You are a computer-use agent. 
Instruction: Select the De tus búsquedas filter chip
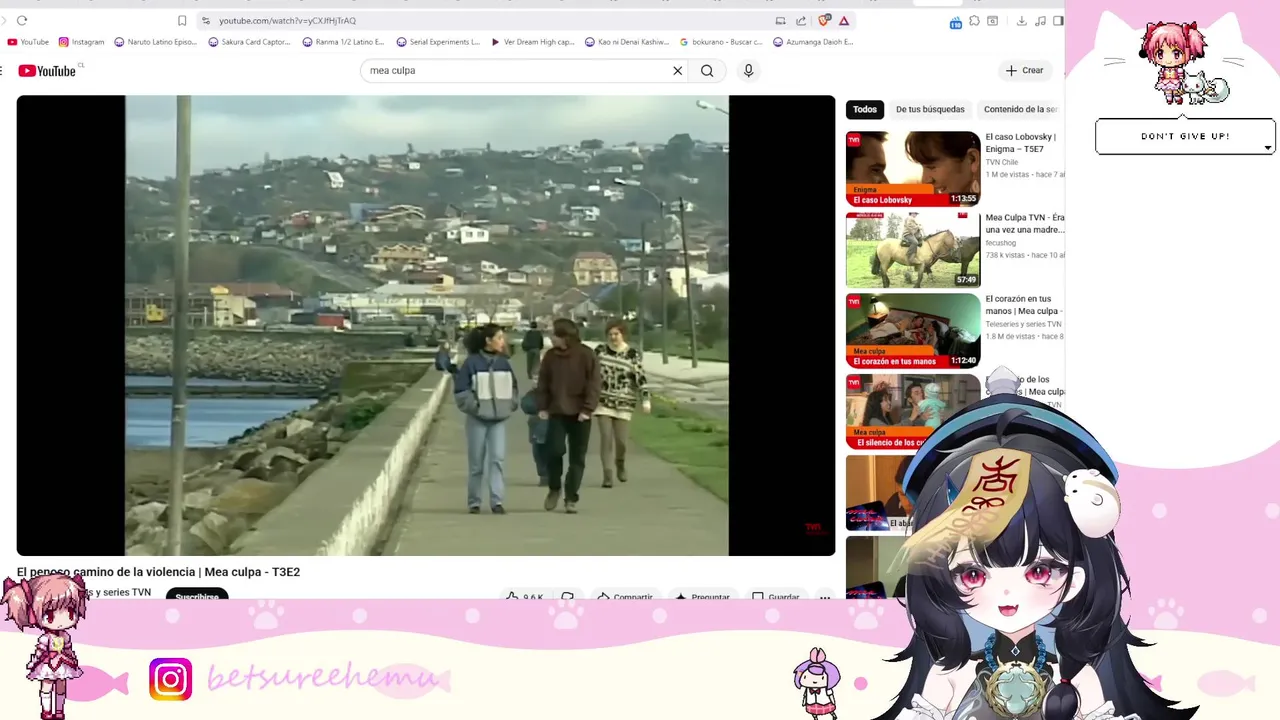pyautogui.click(x=930, y=110)
